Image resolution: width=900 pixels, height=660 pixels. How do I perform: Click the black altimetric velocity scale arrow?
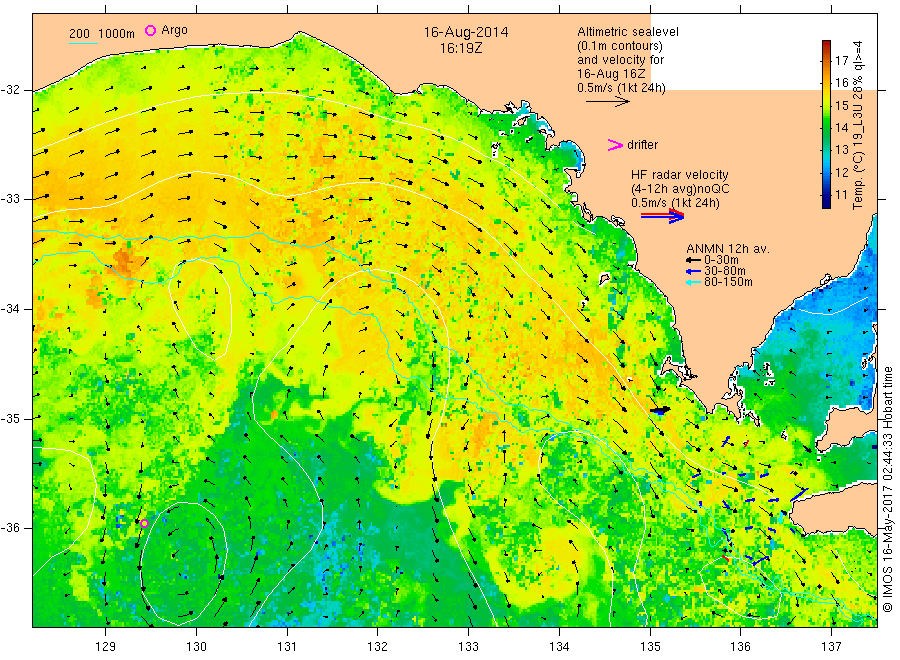point(607,102)
